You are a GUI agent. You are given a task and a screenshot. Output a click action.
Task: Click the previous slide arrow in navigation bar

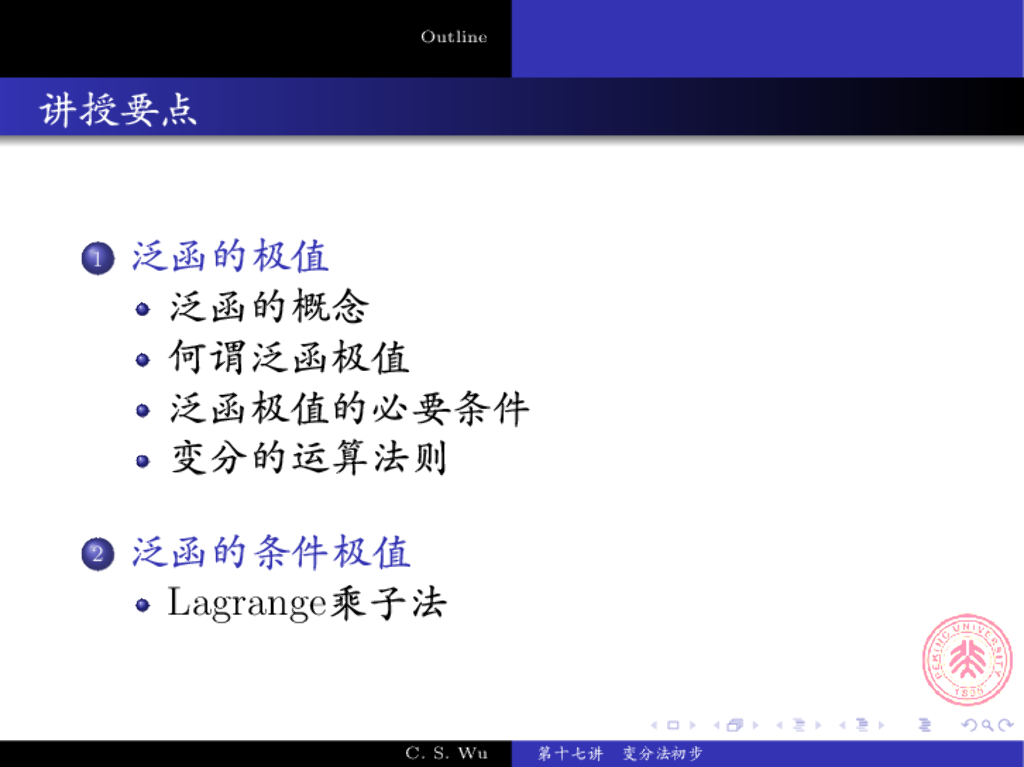click(655, 725)
